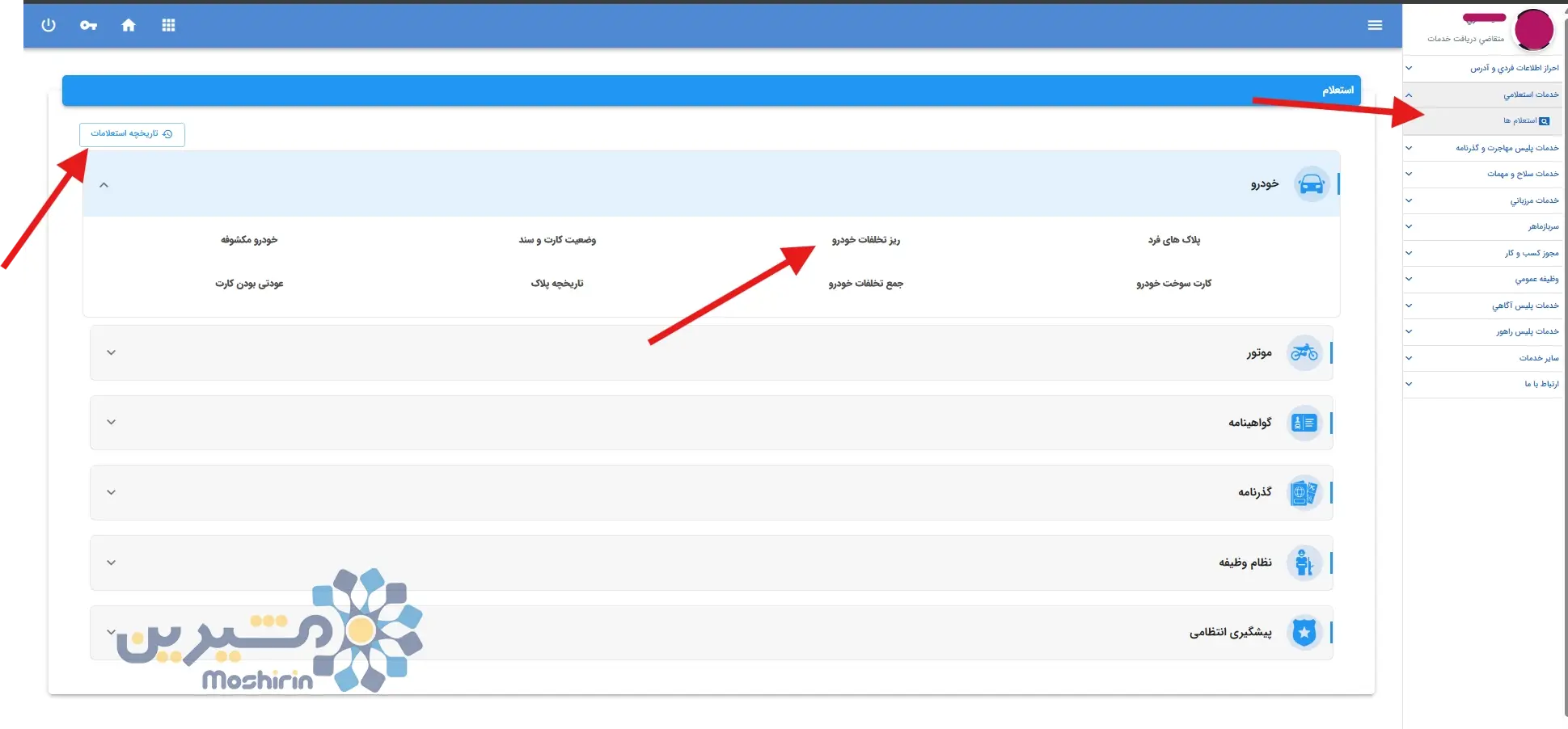Viewport: 1568px width, 729px height.
Task: Toggle the hamburger sidebar menu
Action: click(x=1375, y=25)
